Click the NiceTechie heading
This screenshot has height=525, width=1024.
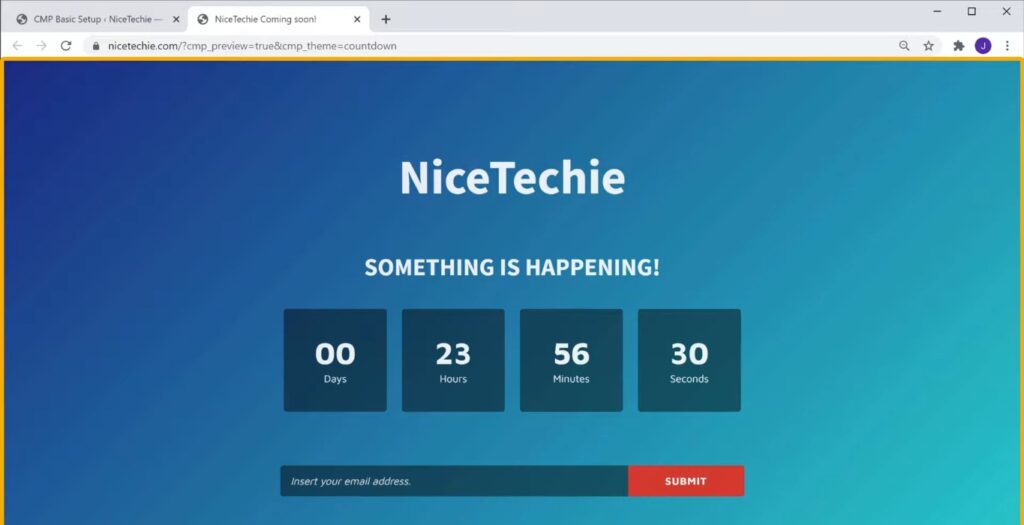pos(512,178)
